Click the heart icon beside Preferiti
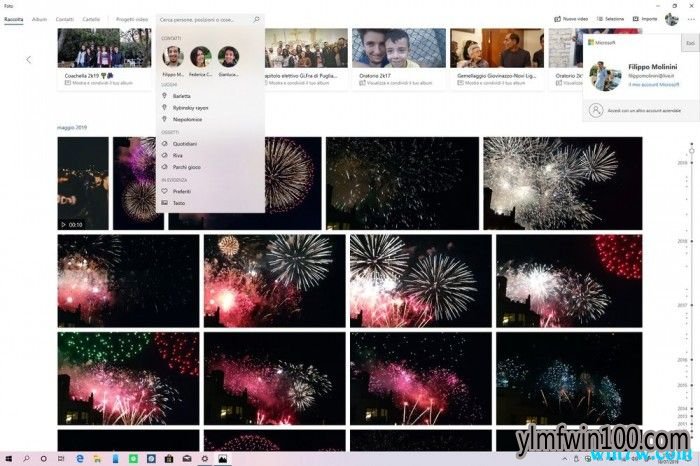The height and width of the screenshot is (466, 700). pos(164,191)
